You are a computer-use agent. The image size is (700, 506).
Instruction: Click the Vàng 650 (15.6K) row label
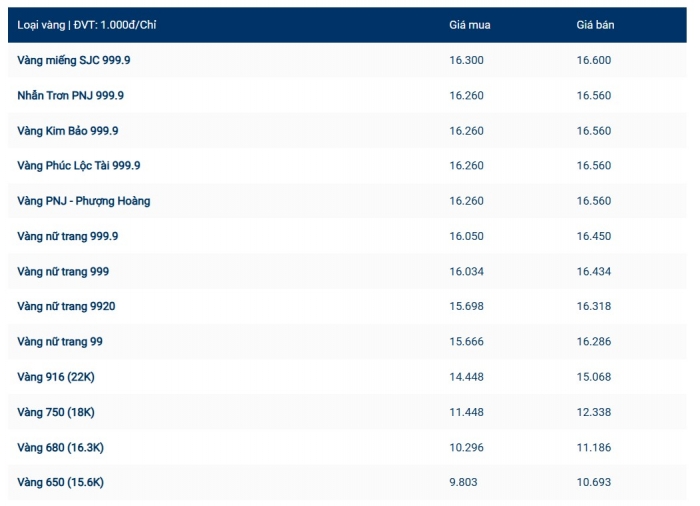(60, 483)
